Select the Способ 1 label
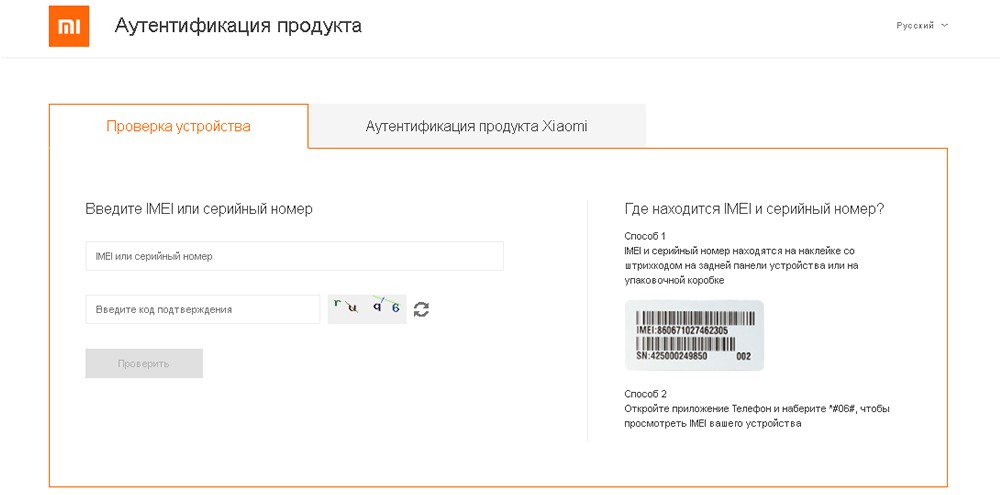This screenshot has width=1000, height=495. pyautogui.click(x=645, y=236)
